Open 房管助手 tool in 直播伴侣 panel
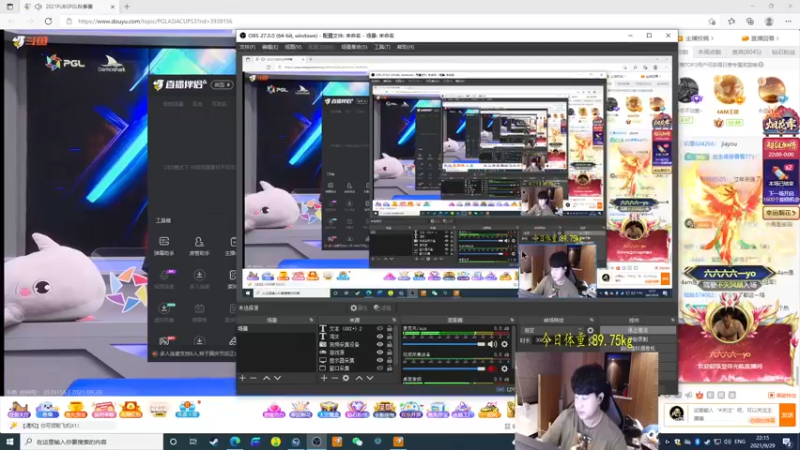Viewport: 800px width, 450px height. [199, 246]
